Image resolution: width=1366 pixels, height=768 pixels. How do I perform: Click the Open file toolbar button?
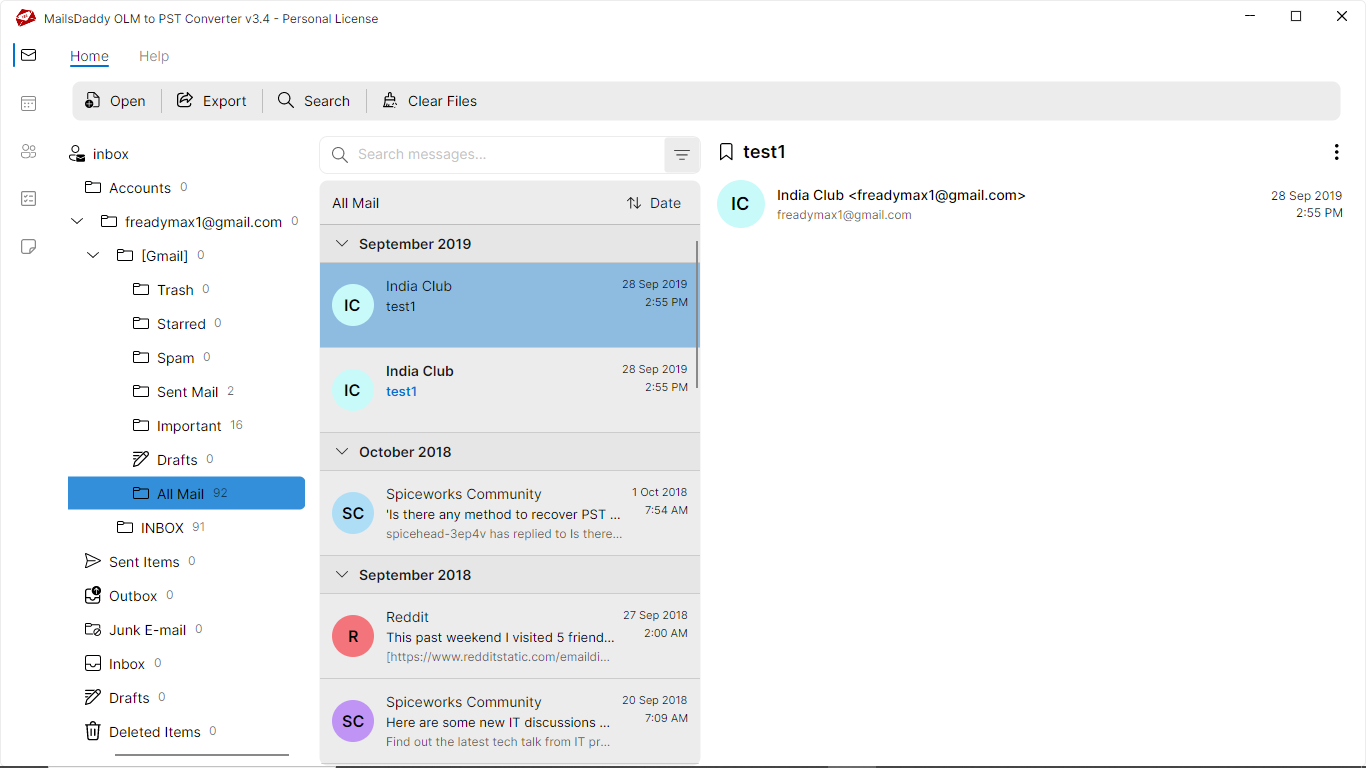coord(115,101)
